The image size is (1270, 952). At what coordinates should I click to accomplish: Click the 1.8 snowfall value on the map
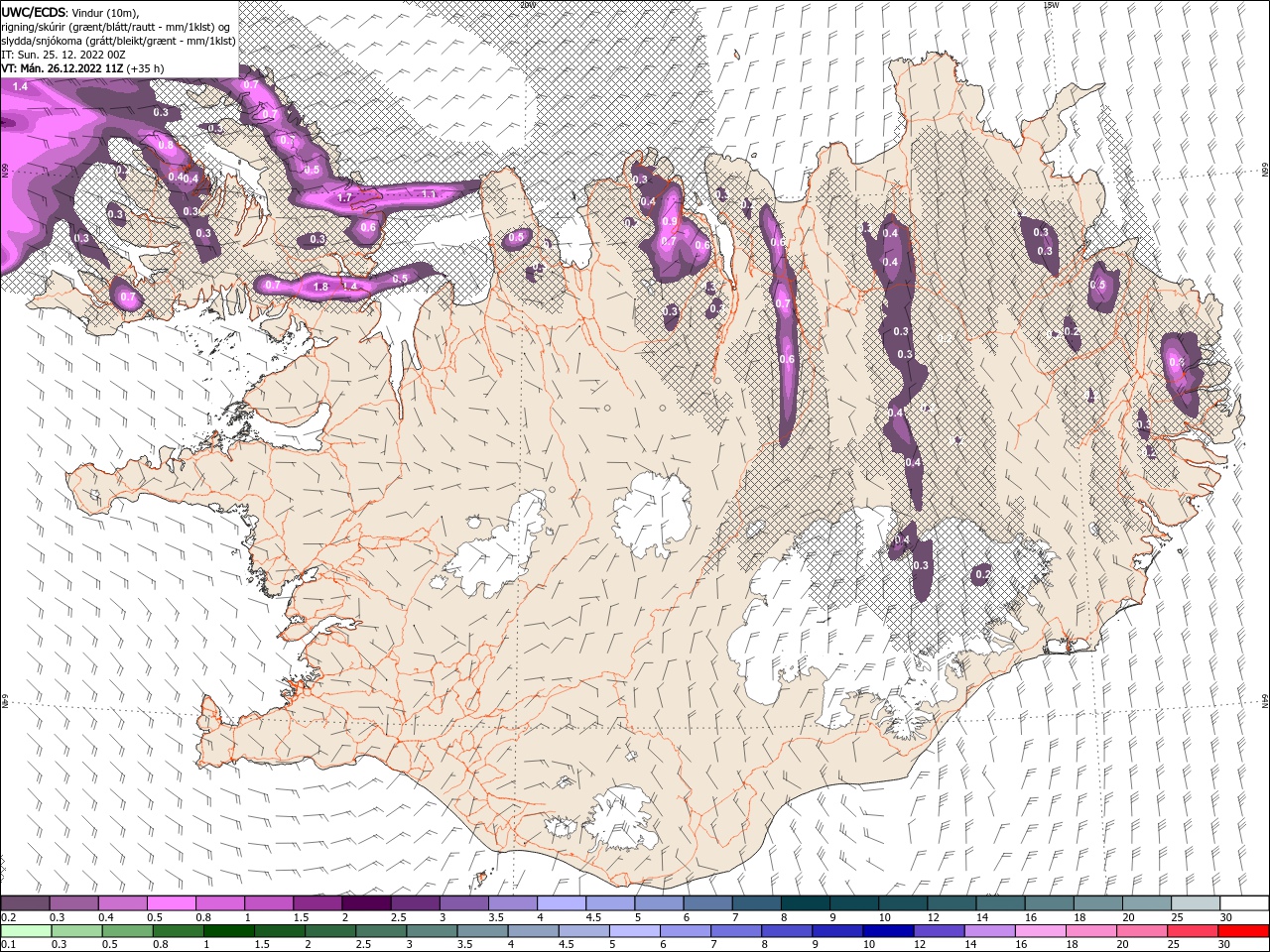(320, 287)
